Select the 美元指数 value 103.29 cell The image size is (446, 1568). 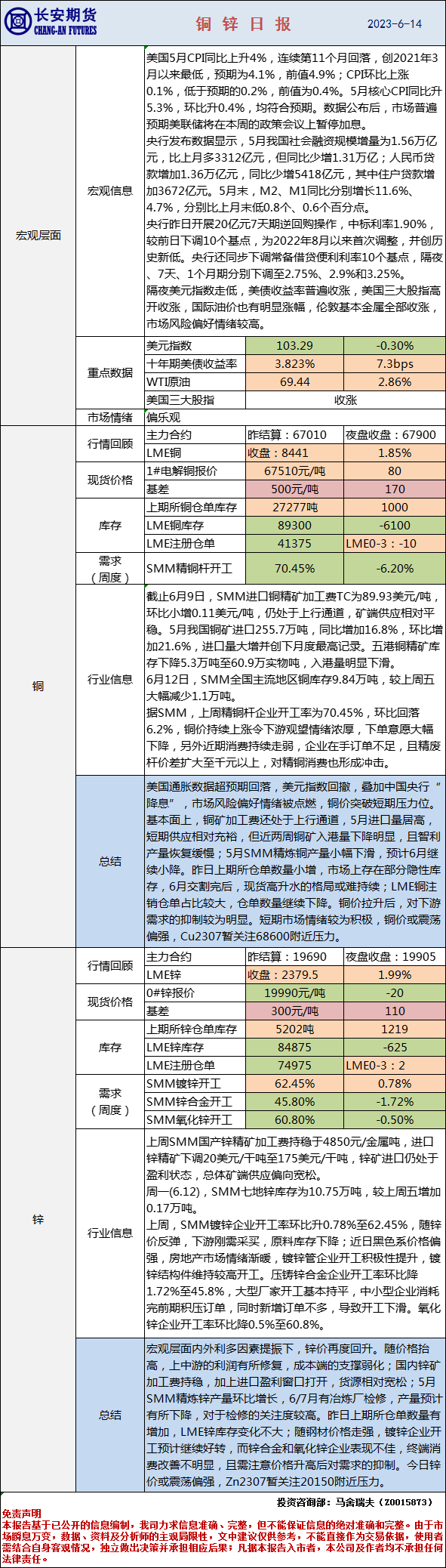click(x=294, y=346)
